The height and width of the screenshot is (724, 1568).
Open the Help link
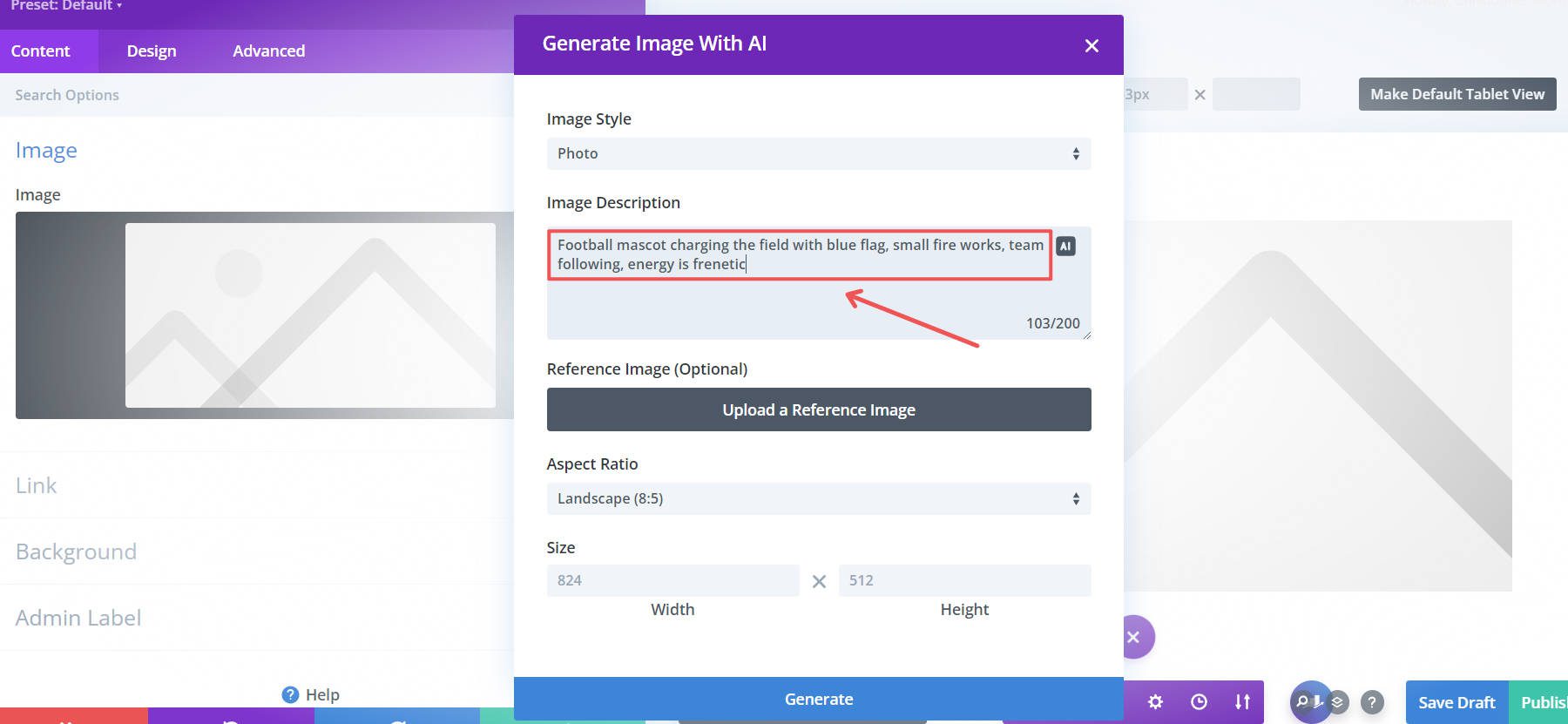click(311, 694)
